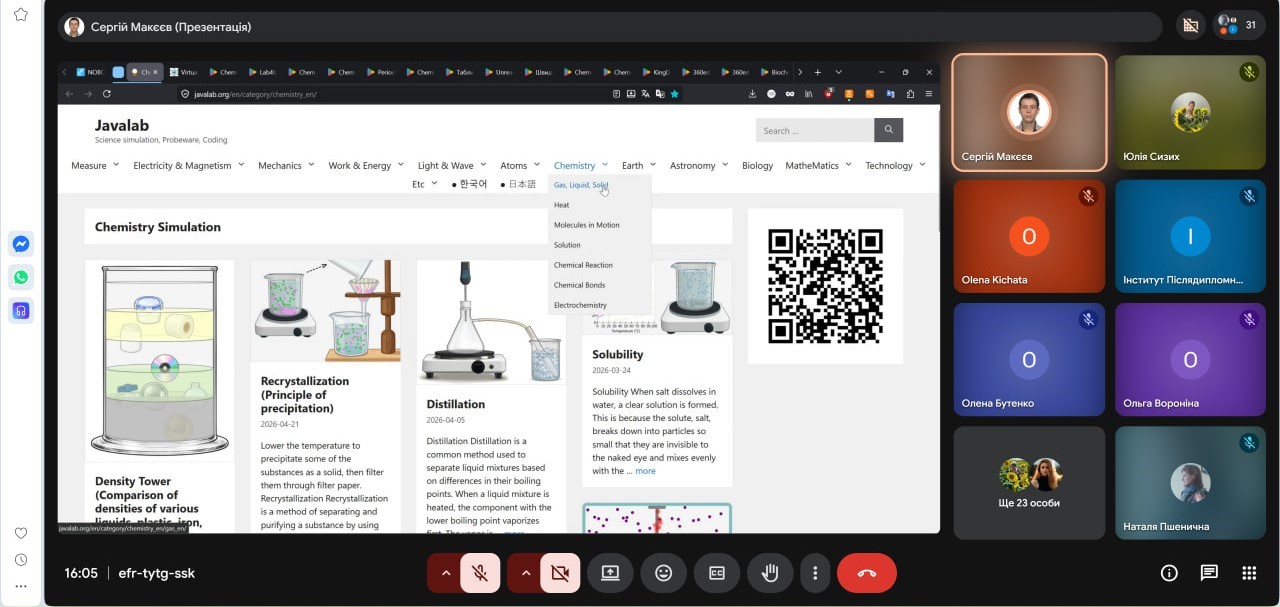Image resolution: width=1280 pixels, height=607 pixels.
Task: Open the activities grid icon
Action: tap(1249, 573)
